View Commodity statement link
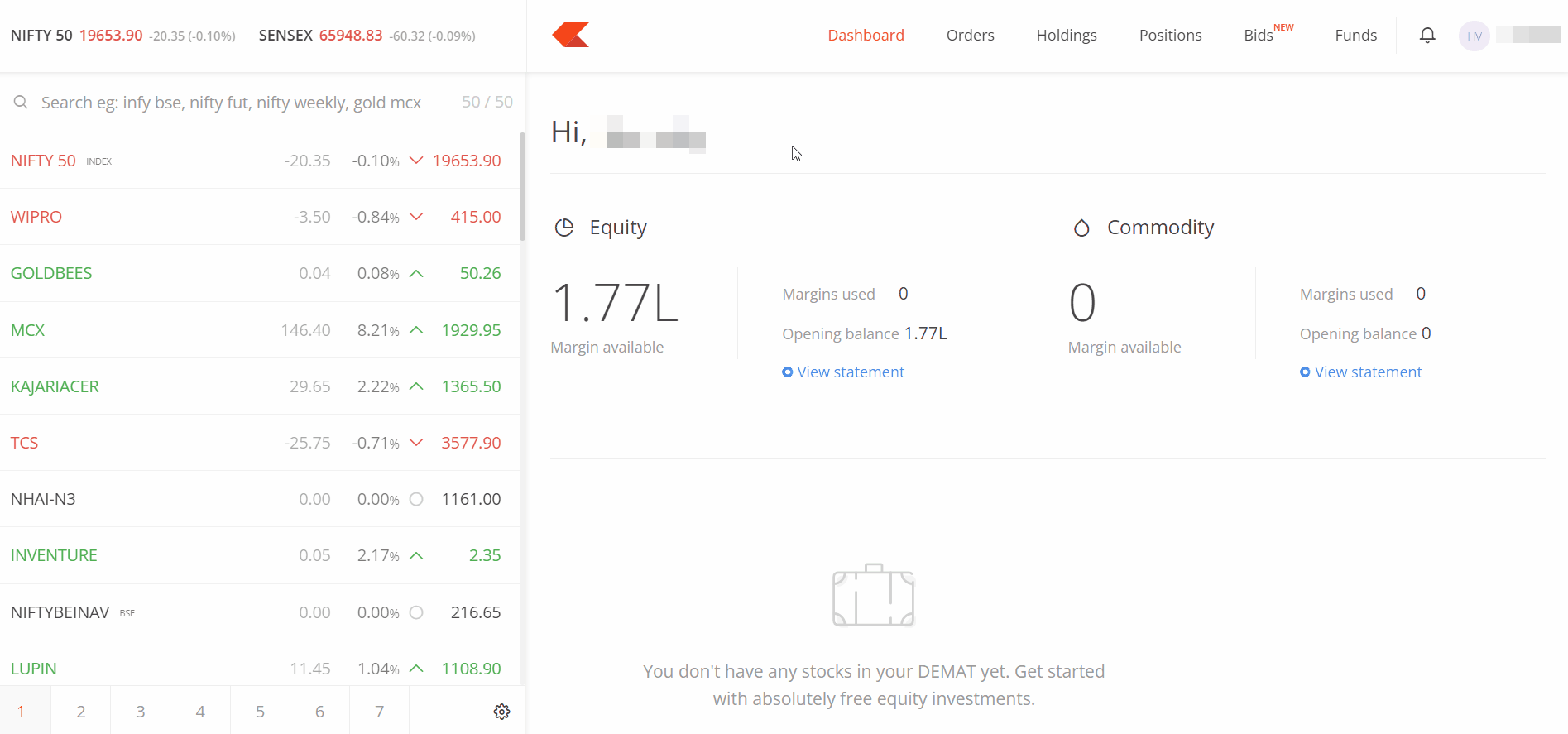Image resolution: width=1568 pixels, height=734 pixels. pyautogui.click(x=1361, y=372)
